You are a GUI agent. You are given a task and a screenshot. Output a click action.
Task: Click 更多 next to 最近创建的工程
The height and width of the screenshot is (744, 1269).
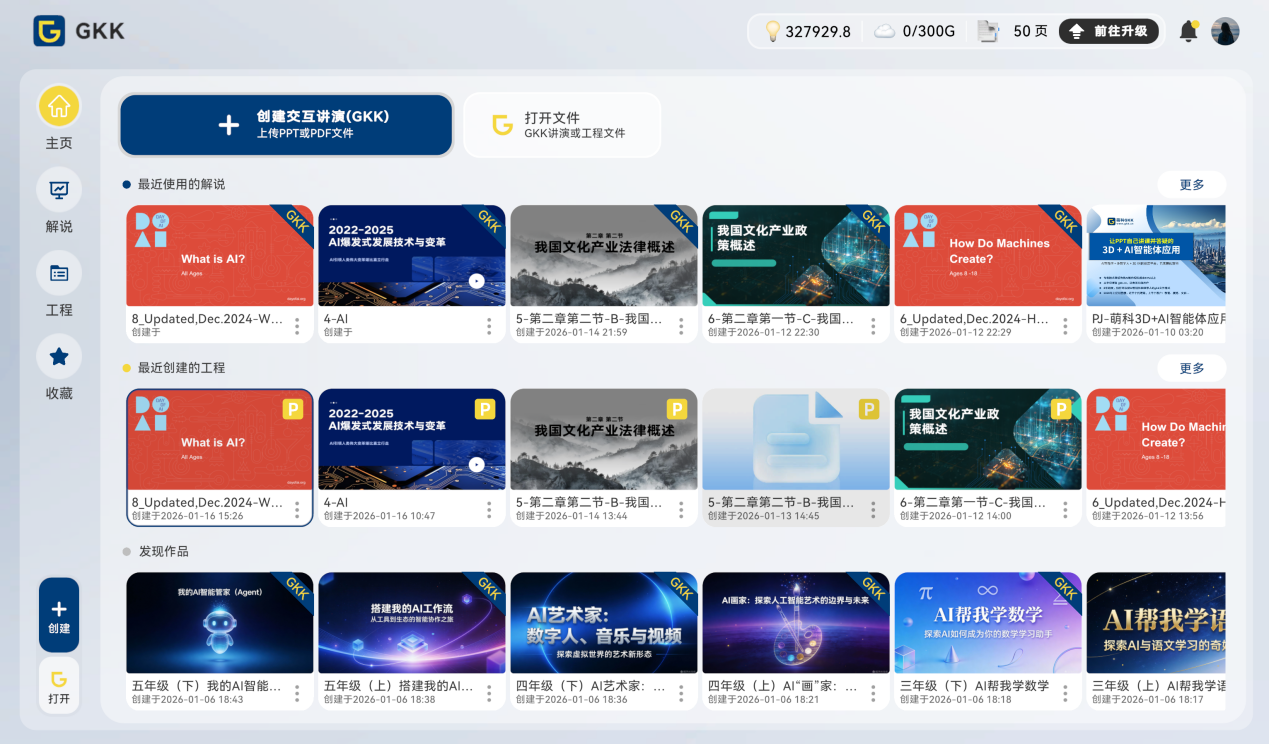pos(1191,367)
